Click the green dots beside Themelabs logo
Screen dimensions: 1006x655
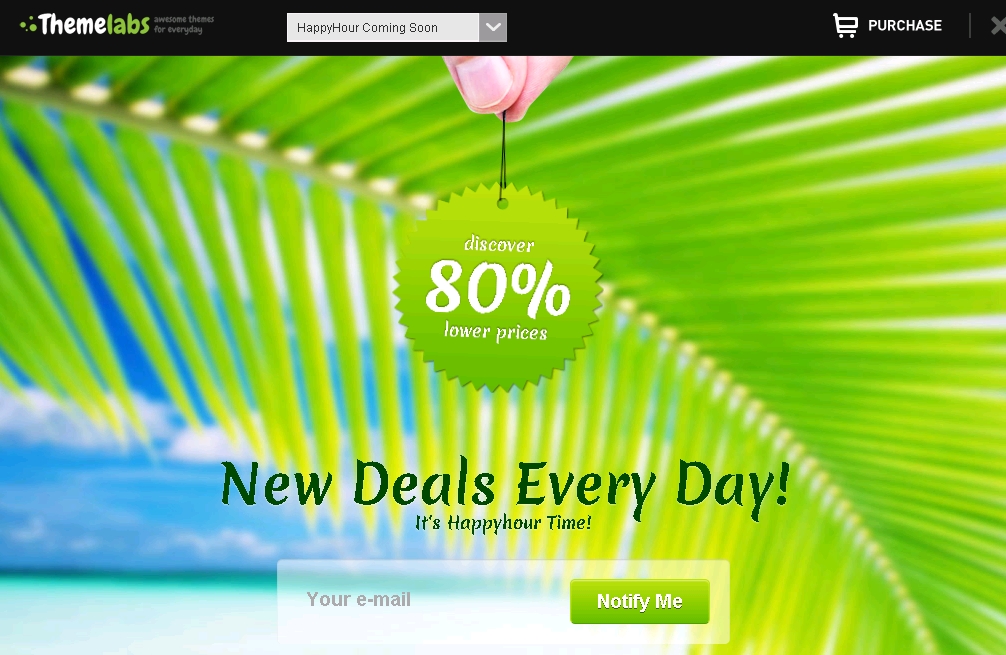pyautogui.click(x=28, y=26)
